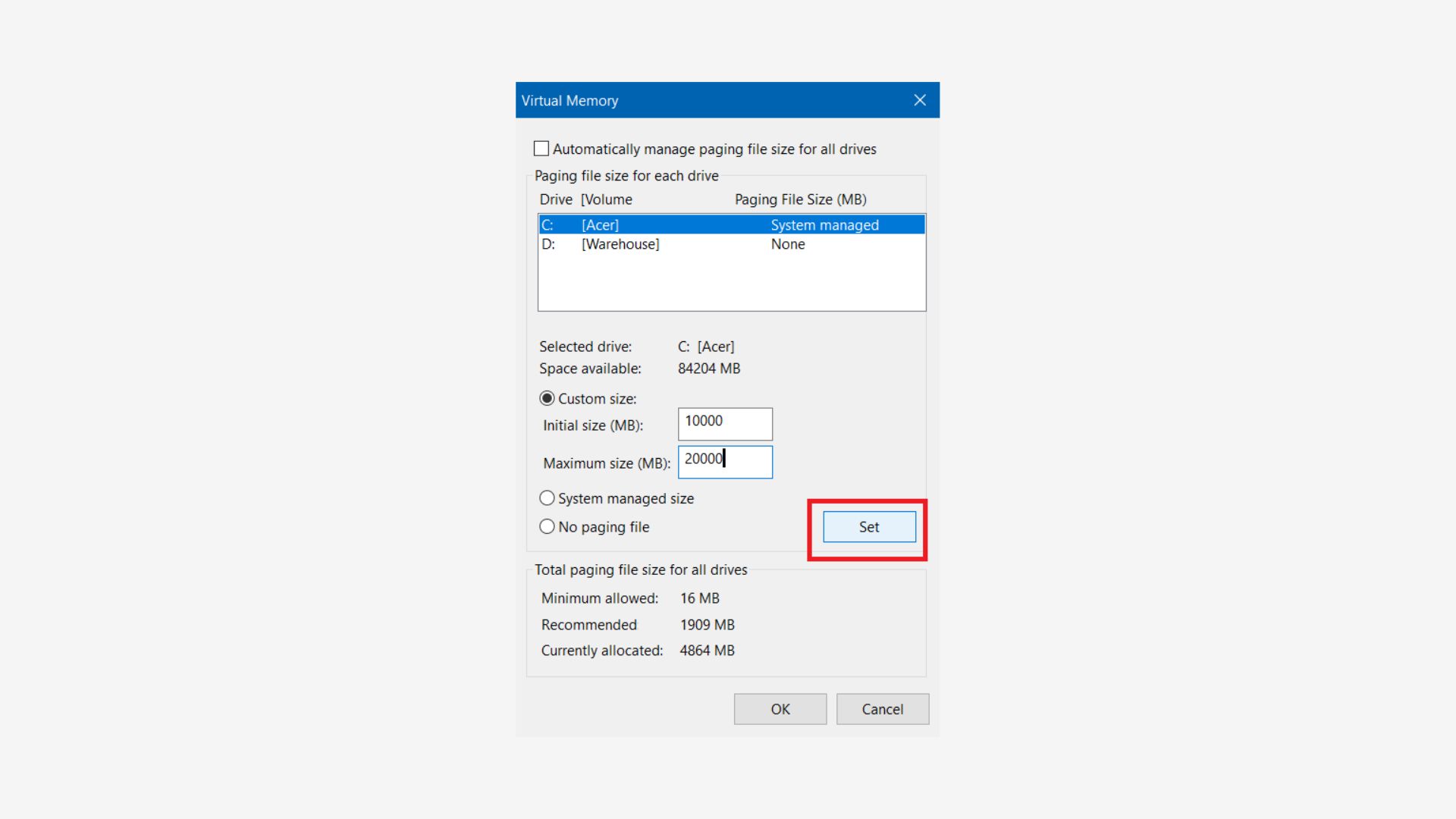The width and height of the screenshot is (1456, 819).
Task: Dismiss changes with the Cancel button
Action: (882, 709)
